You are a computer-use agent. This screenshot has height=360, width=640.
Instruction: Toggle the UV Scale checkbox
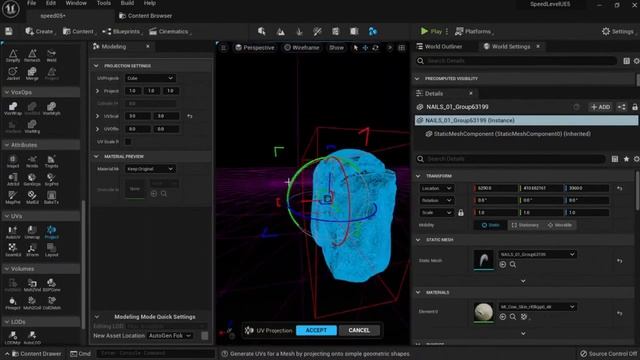tap(128, 142)
